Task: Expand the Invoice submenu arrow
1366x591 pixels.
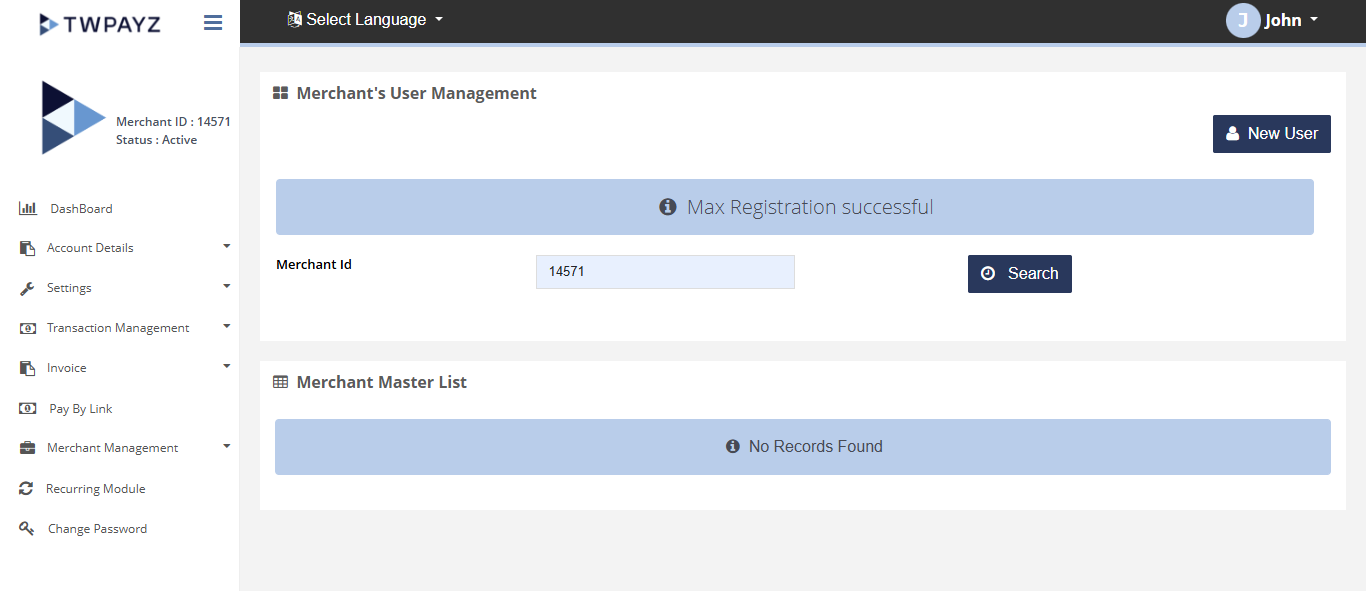Action: (x=227, y=366)
